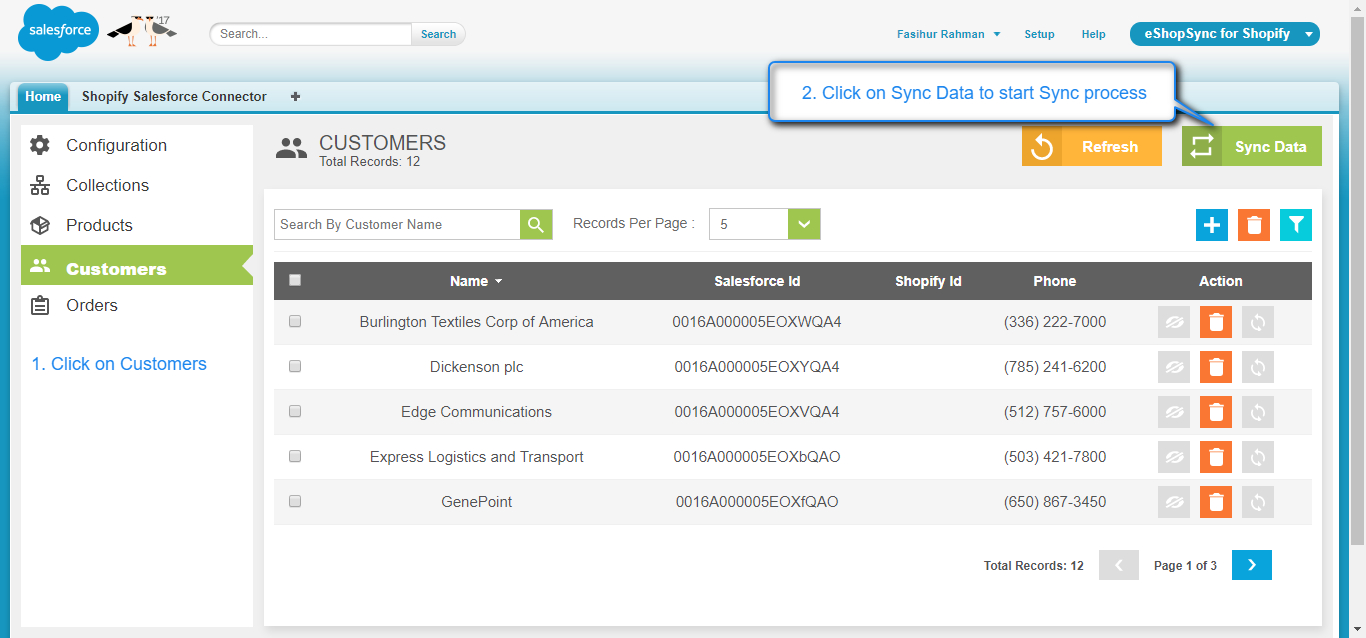Switch to the Home tab

tap(43, 97)
